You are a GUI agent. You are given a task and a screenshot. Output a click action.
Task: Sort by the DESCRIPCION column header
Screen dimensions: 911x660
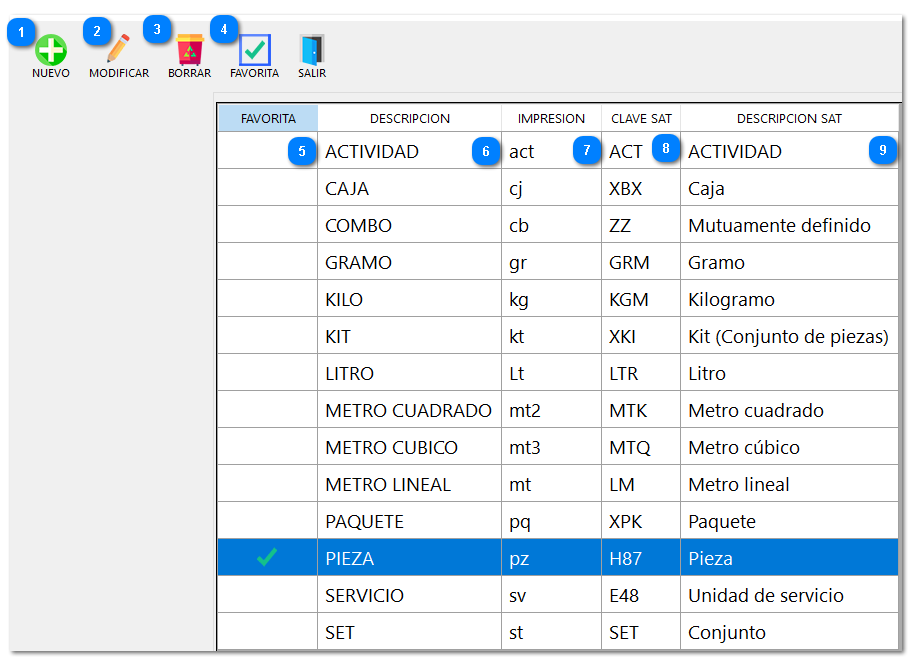coord(409,118)
